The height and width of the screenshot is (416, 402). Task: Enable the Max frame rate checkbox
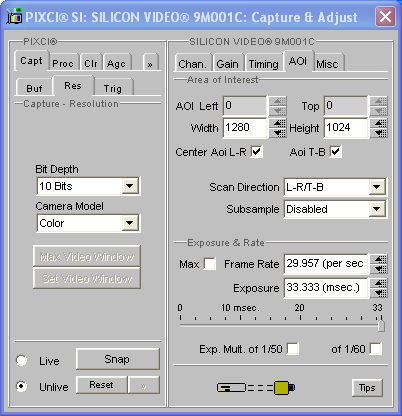click(x=210, y=264)
